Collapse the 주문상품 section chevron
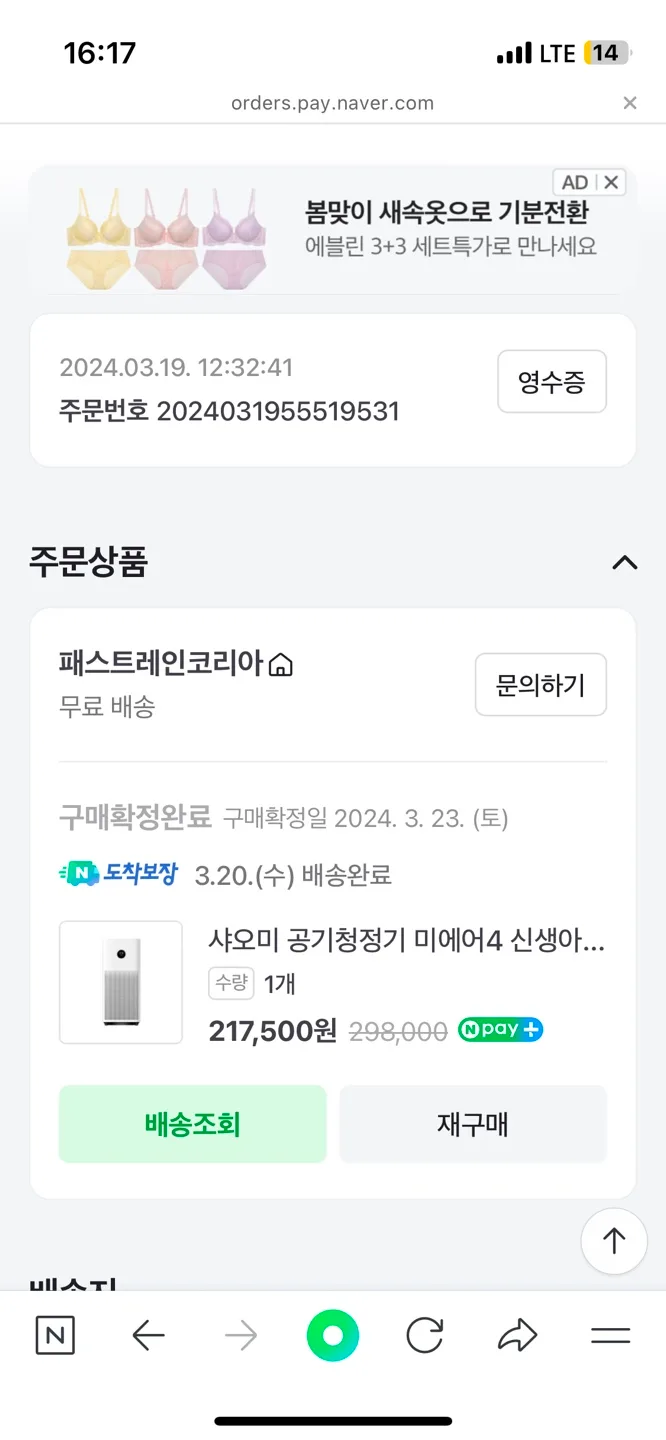This screenshot has width=666, height=1440. (x=624, y=563)
